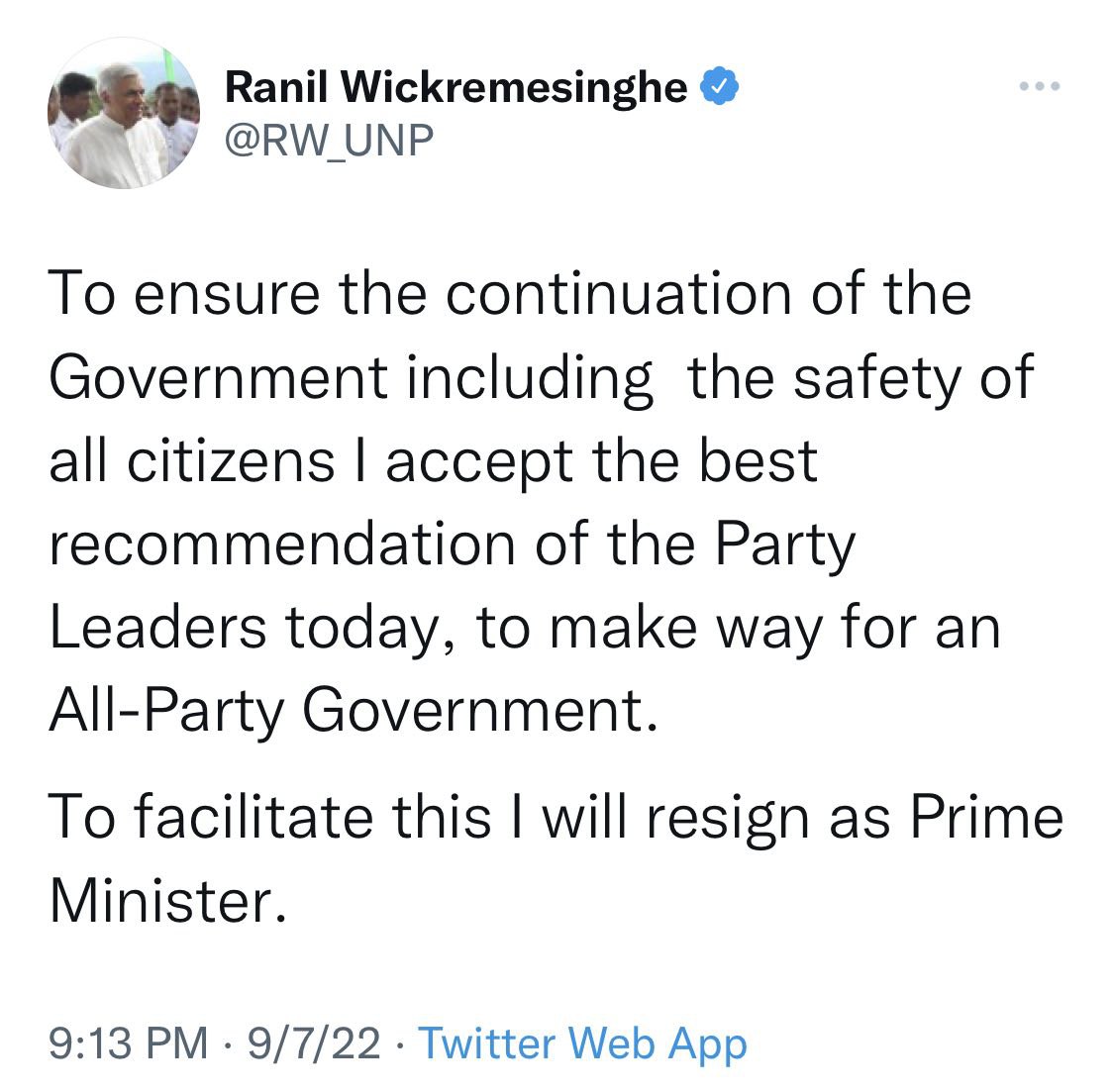Click the final word "Minister." in the tweet
This screenshot has height=1092, width=1114.
click(168, 900)
